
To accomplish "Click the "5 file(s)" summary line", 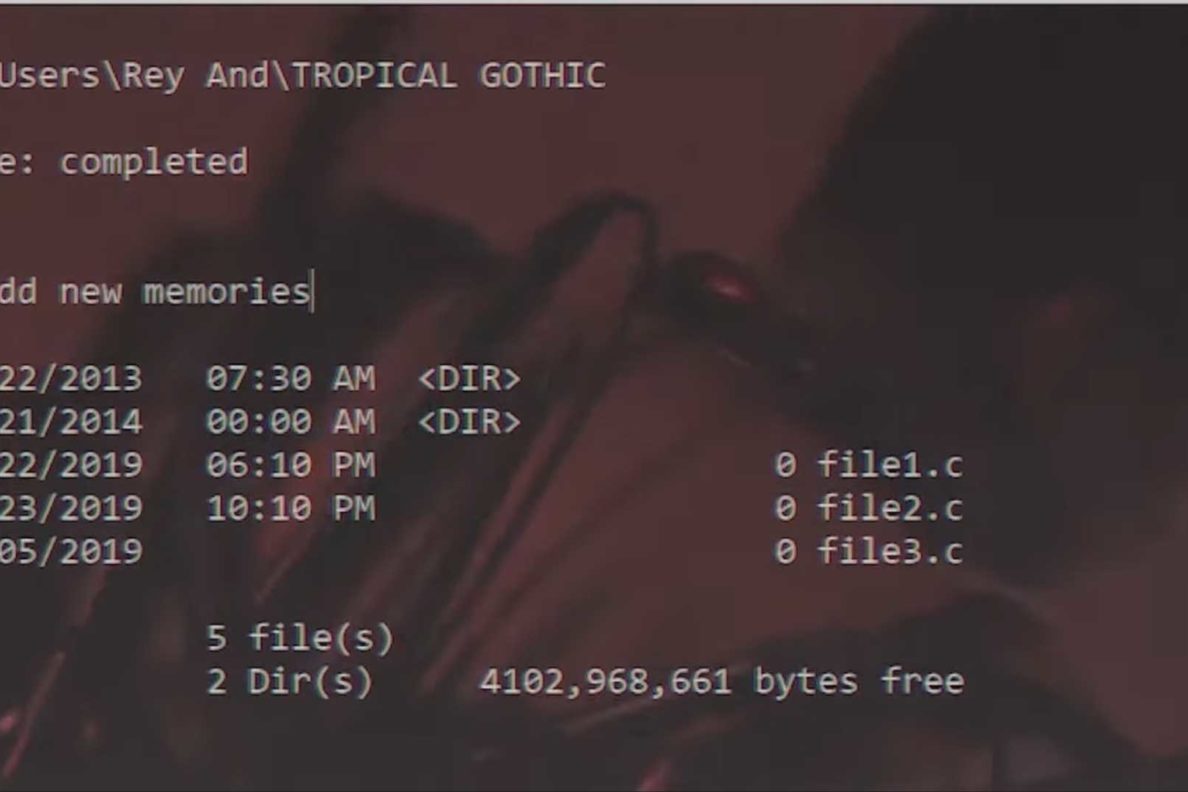I will coord(300,638).
